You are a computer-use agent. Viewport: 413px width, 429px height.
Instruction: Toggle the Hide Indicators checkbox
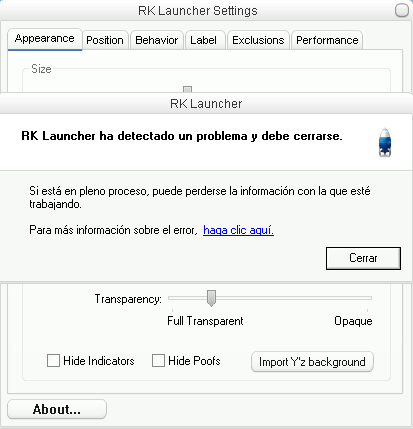click(53, 361)
